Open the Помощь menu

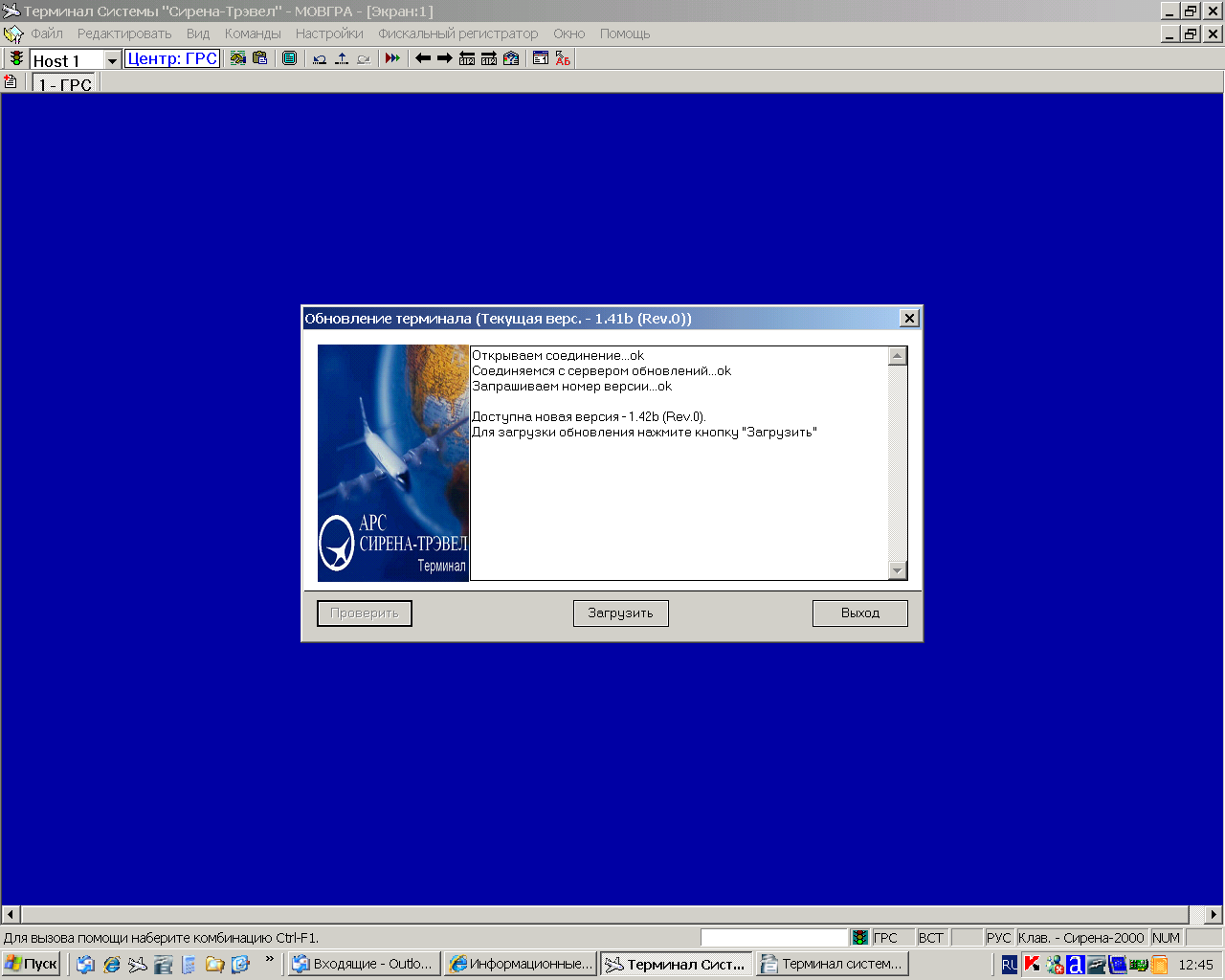(x=625, y=33)
